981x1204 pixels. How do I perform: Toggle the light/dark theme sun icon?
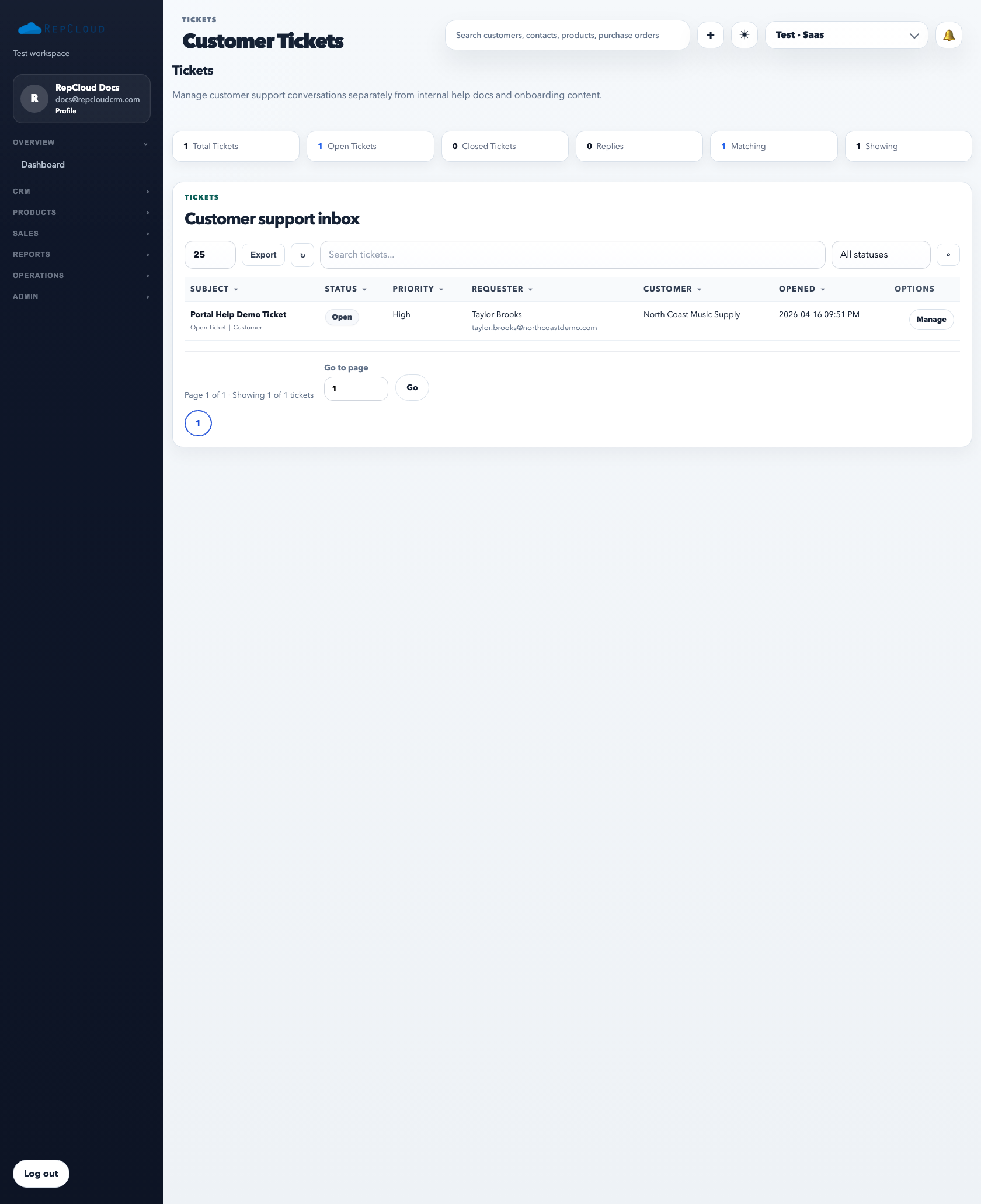[x=745, y=35]
